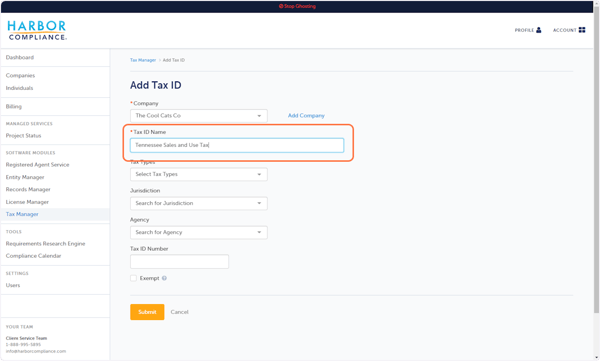Click the Tax ID Name input field
Image resolution: width=600 pixels, height=361 pixels.
[237, 145]
